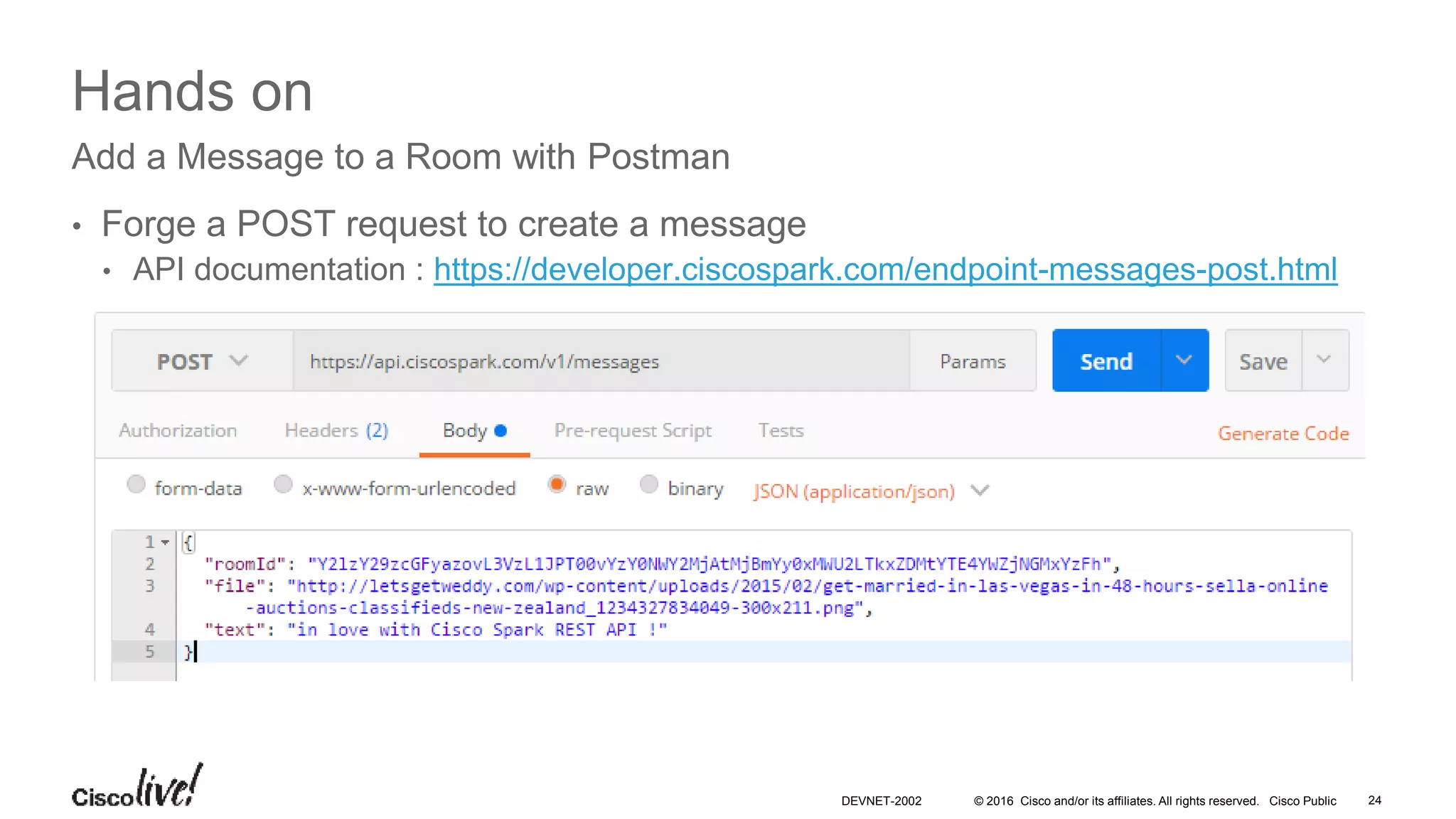Select the raw body radio button
1456x819 pixels.
click(557, 485)
